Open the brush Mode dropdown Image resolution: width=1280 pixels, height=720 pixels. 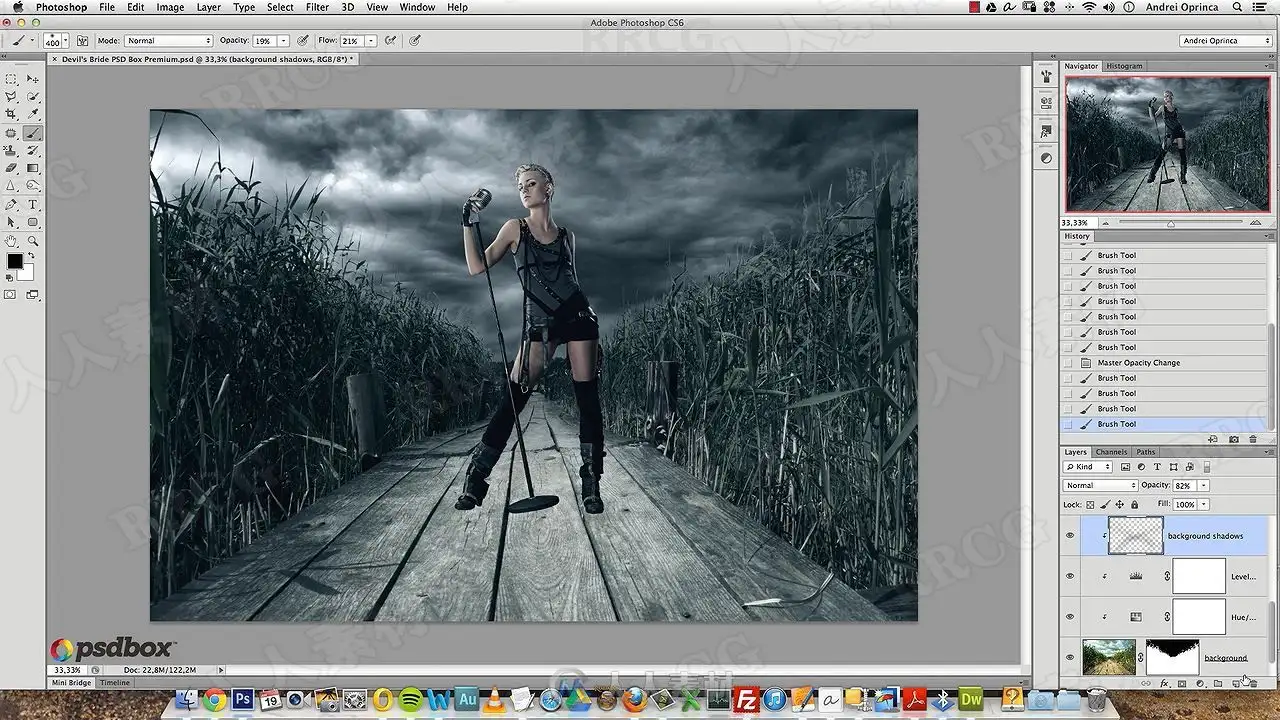tap(169, 41)
